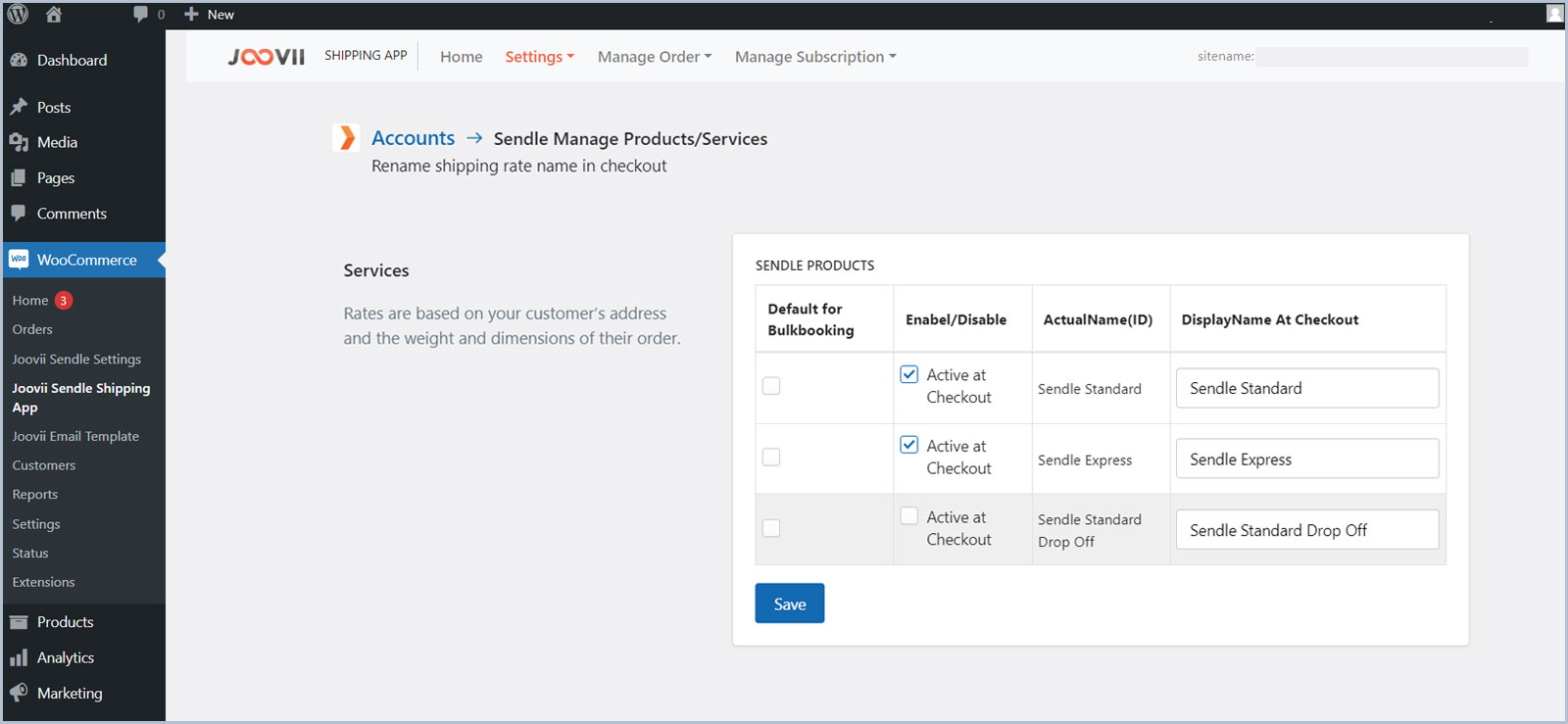
Task: Tick Default for Bulkbooking for Sendle Express
Action: [x=771, y=458]
